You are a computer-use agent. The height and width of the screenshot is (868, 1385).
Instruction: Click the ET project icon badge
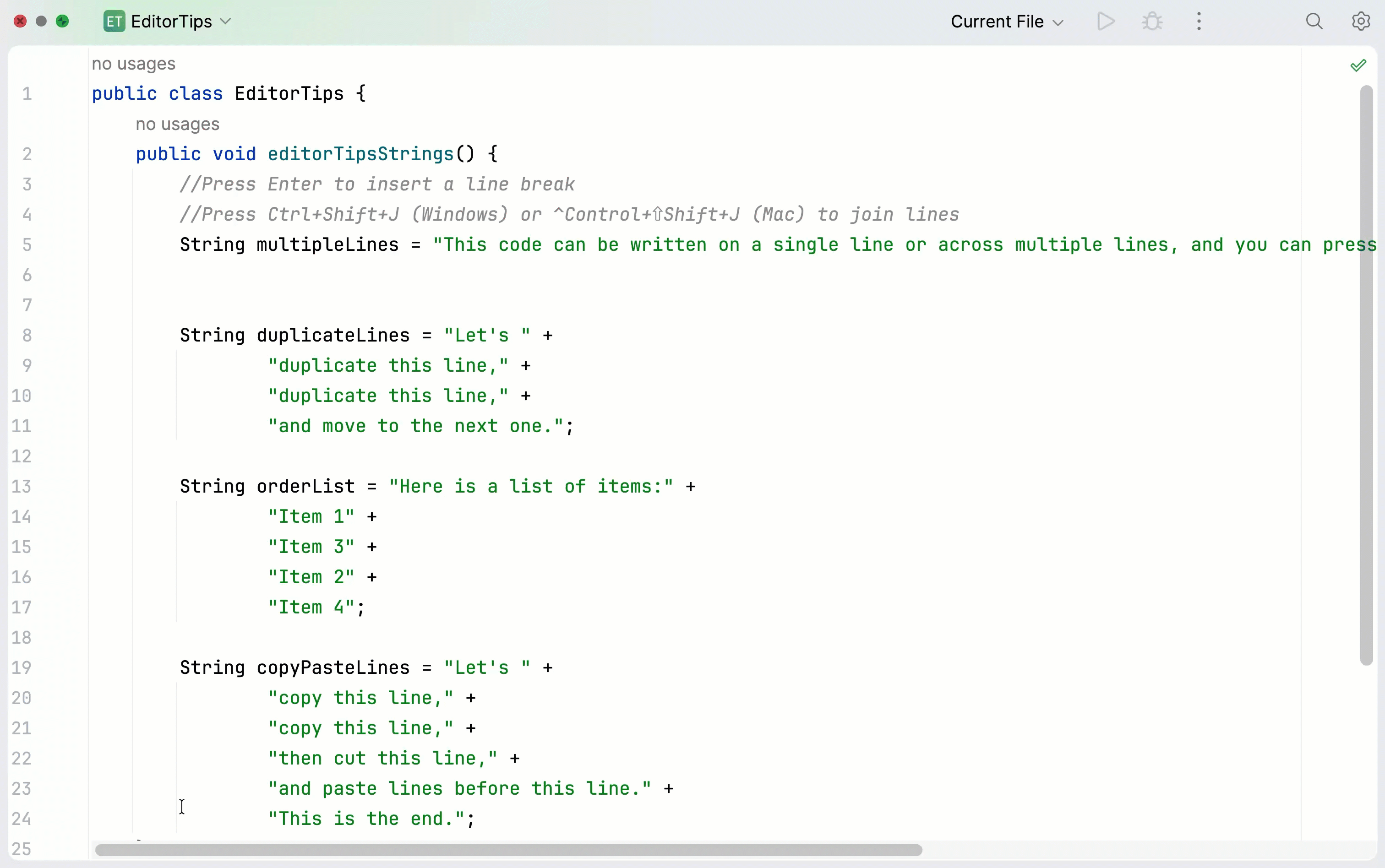[114, 22]
